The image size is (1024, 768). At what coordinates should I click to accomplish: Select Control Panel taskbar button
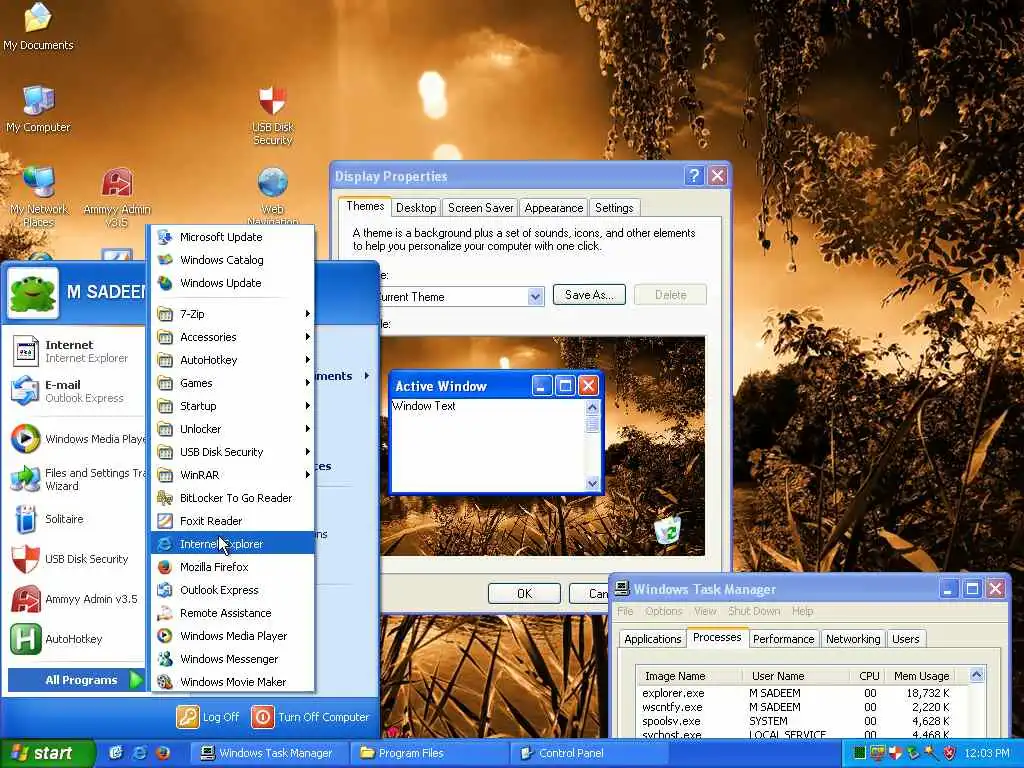pos(588,753)
